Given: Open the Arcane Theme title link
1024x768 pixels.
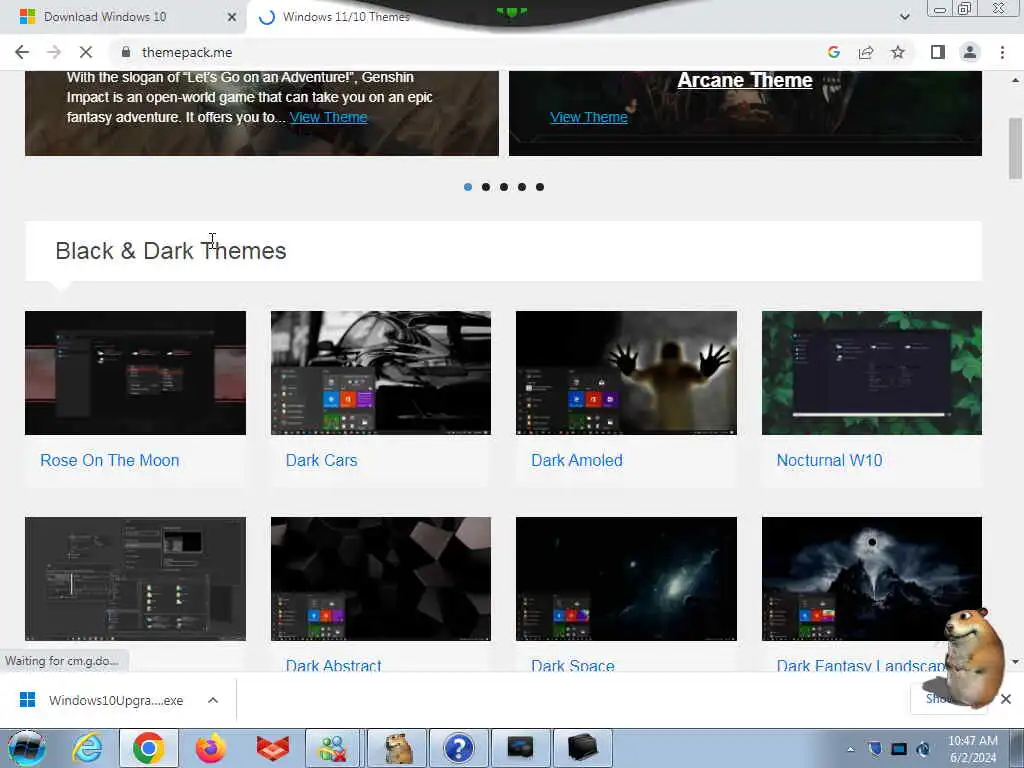Looking at the screenshot, I should coord(744,80).
